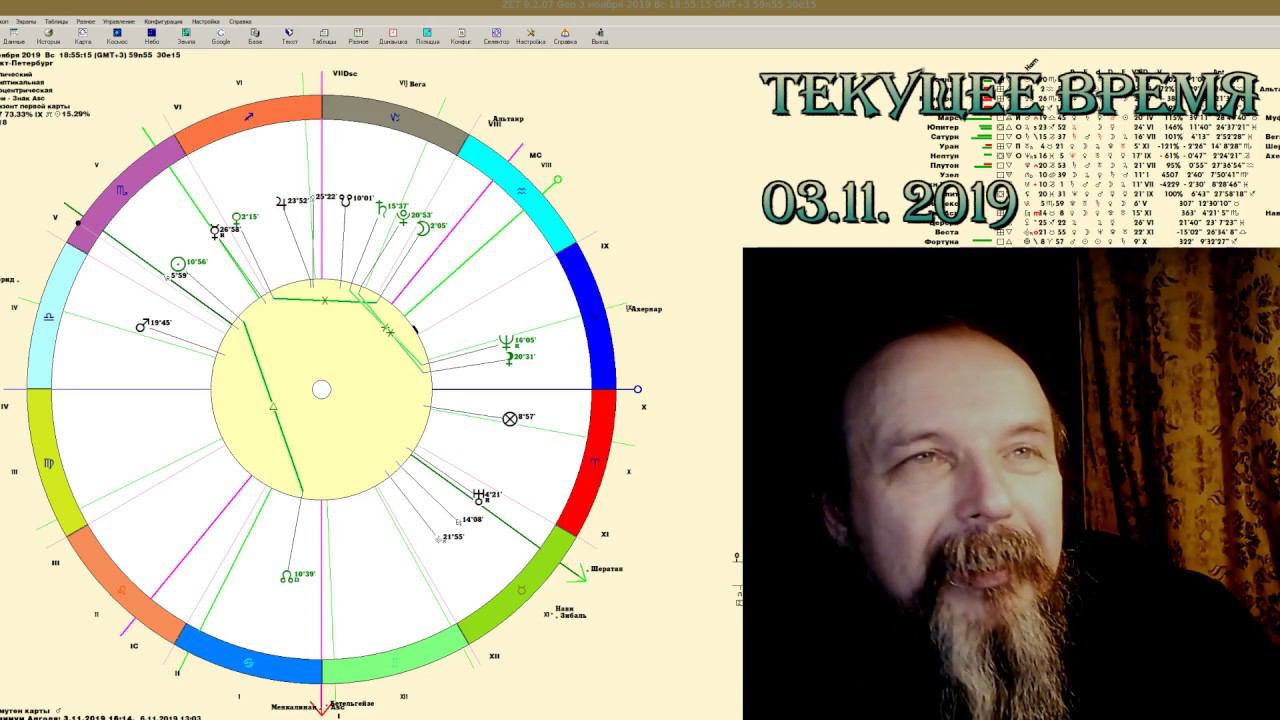Open the Разное menu in menu bar
This screenshot has height=720, width=1280.
[x=86, y=21]
